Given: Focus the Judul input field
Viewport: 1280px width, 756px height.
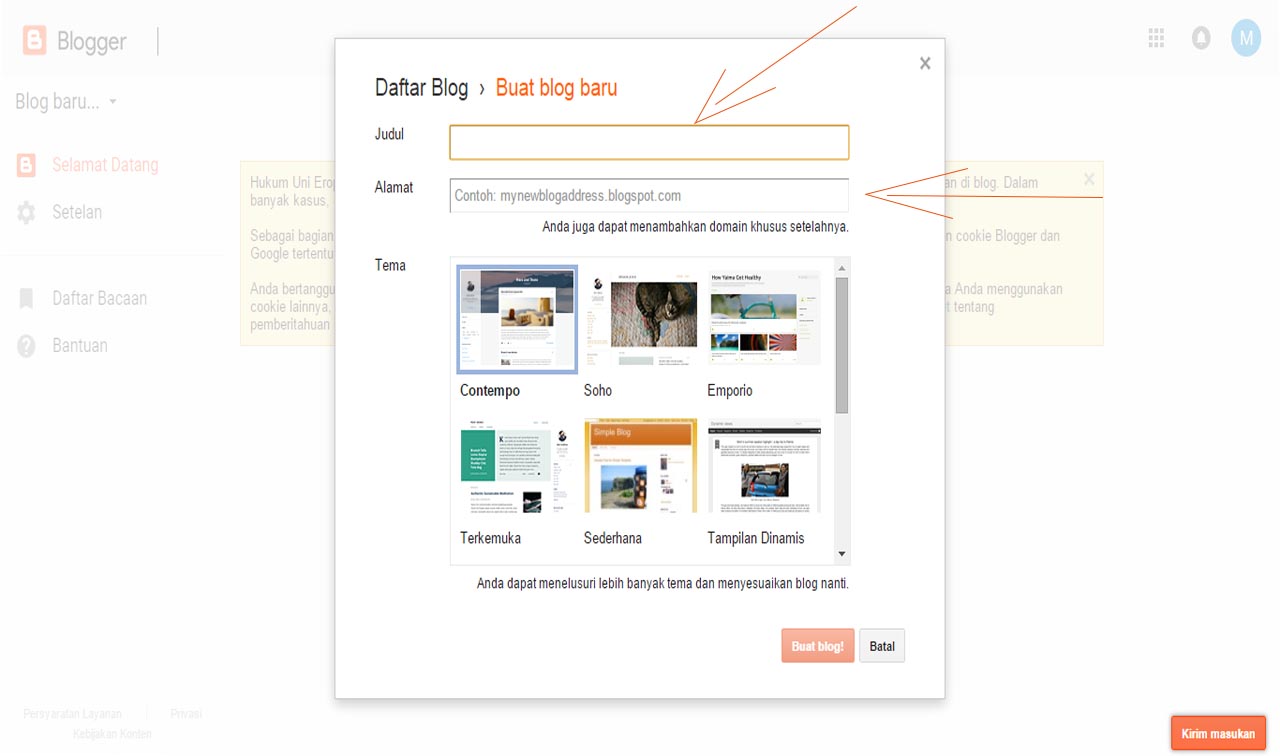Looking at the screenshot, I should [649, 142].
